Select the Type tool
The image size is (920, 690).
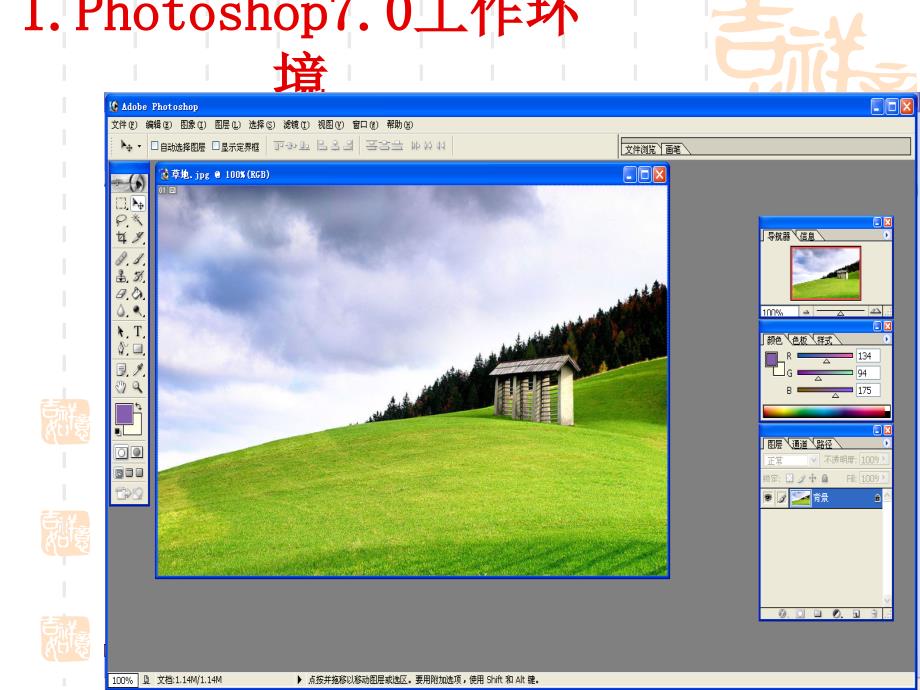pyautogui.click(x=138, y=332)
